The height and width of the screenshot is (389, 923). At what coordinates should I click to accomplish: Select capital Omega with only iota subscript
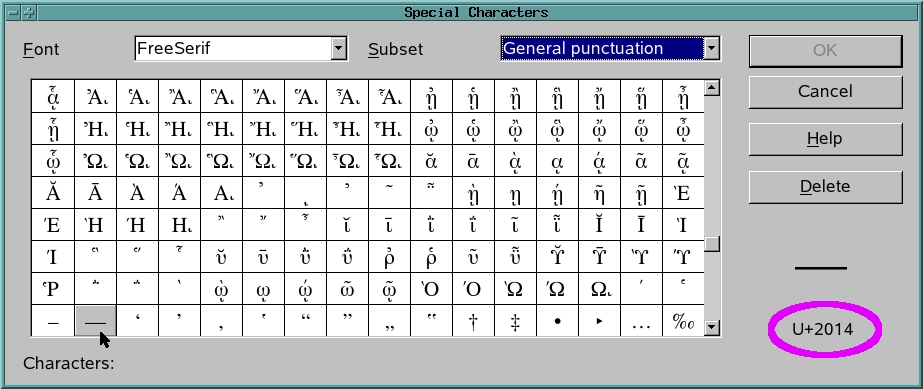coord(599,289)
